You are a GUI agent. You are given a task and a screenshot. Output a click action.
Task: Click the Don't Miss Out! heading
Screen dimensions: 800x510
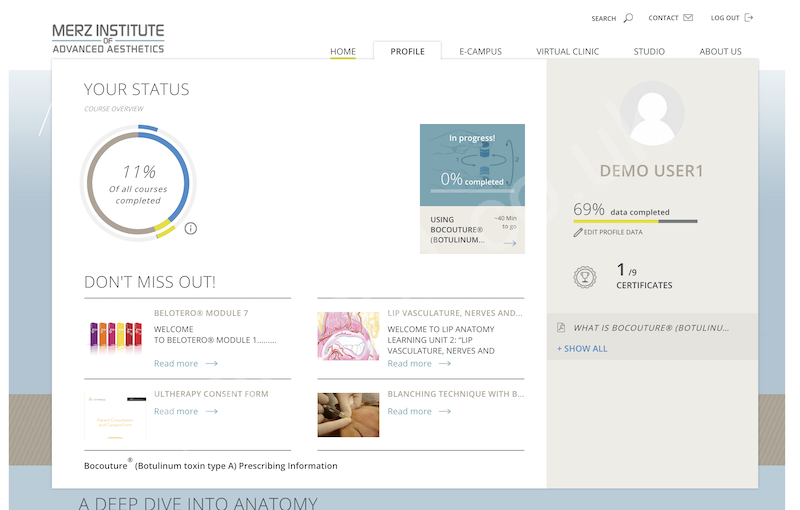[150, 282]
